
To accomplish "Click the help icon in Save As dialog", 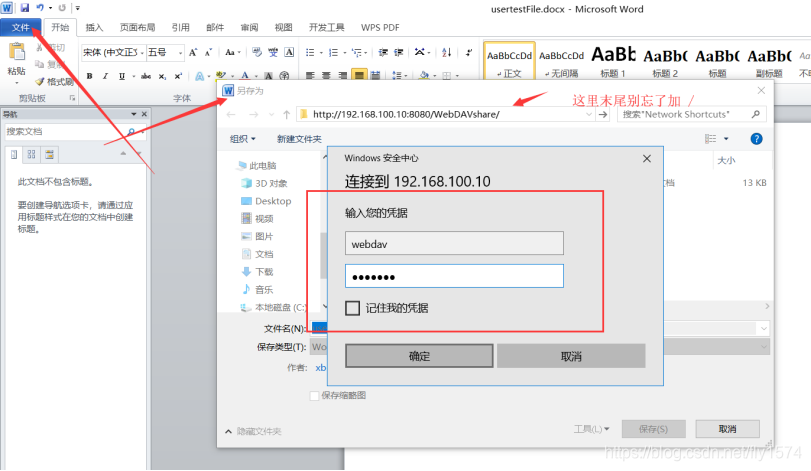I will coord(756,139).
